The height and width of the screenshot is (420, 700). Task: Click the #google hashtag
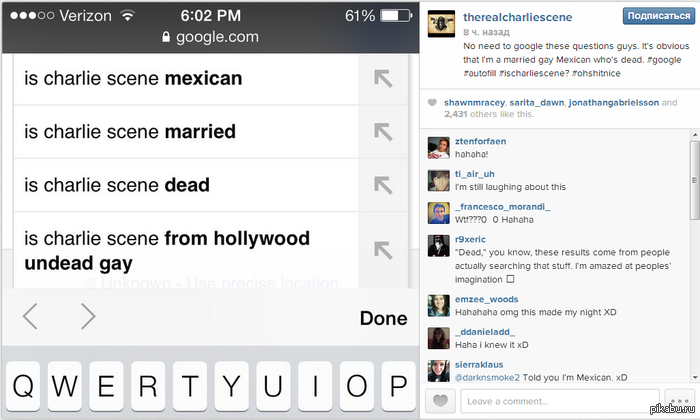[x=664, y=60]
